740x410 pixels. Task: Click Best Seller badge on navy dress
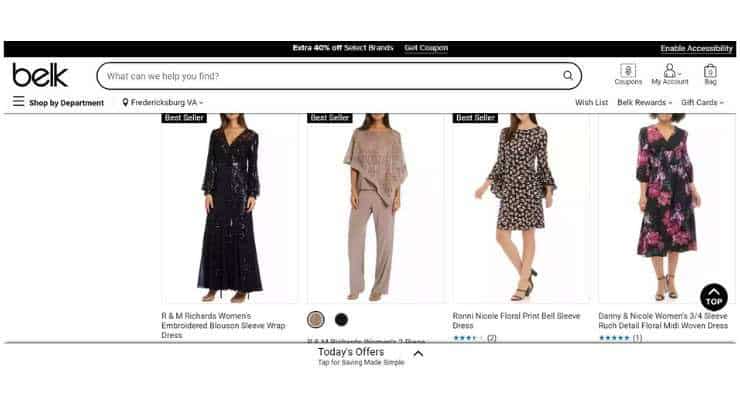coord(184,117)
